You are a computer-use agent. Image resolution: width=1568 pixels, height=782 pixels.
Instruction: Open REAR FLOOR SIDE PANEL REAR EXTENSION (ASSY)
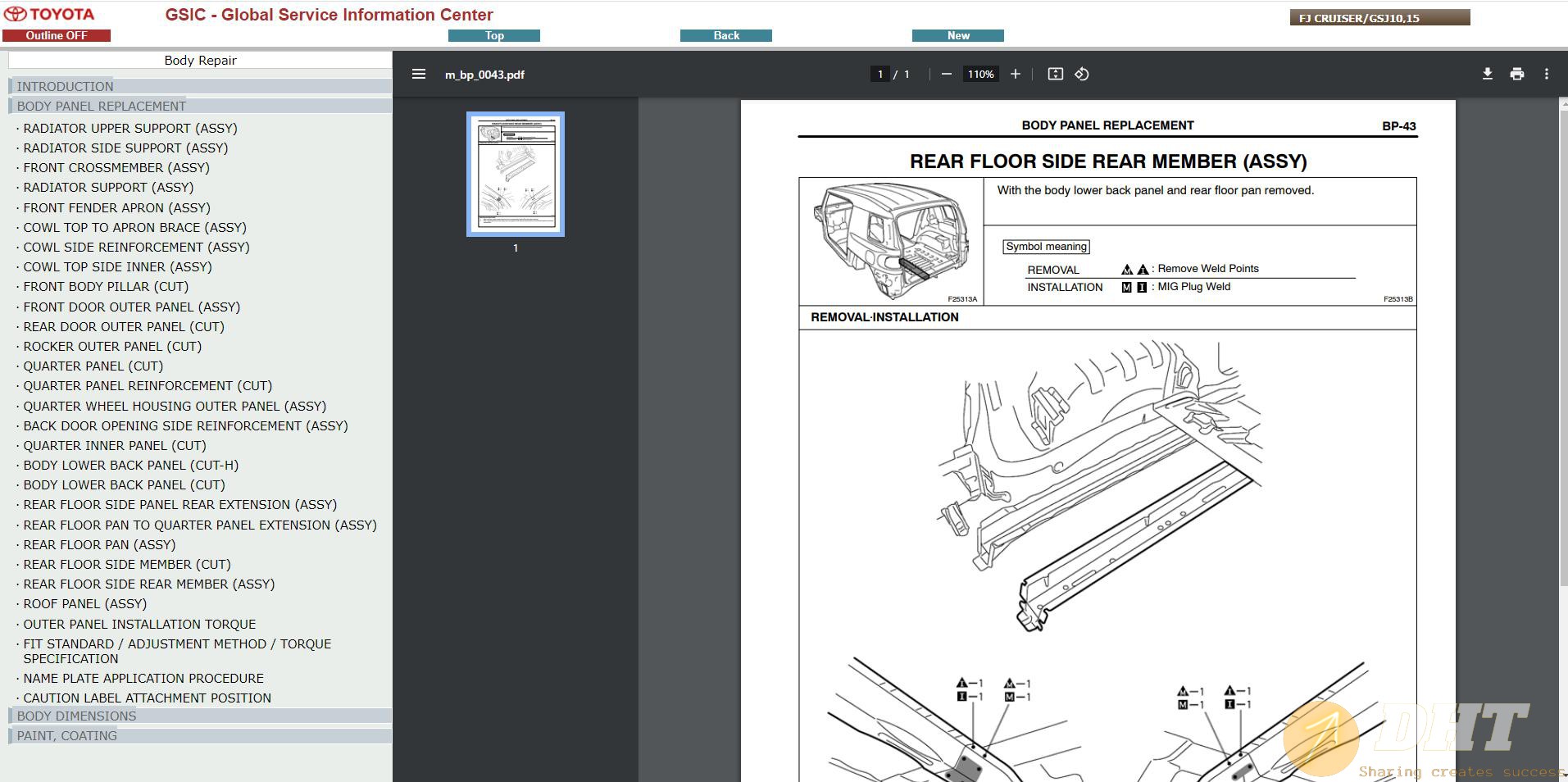click(180, 504)
